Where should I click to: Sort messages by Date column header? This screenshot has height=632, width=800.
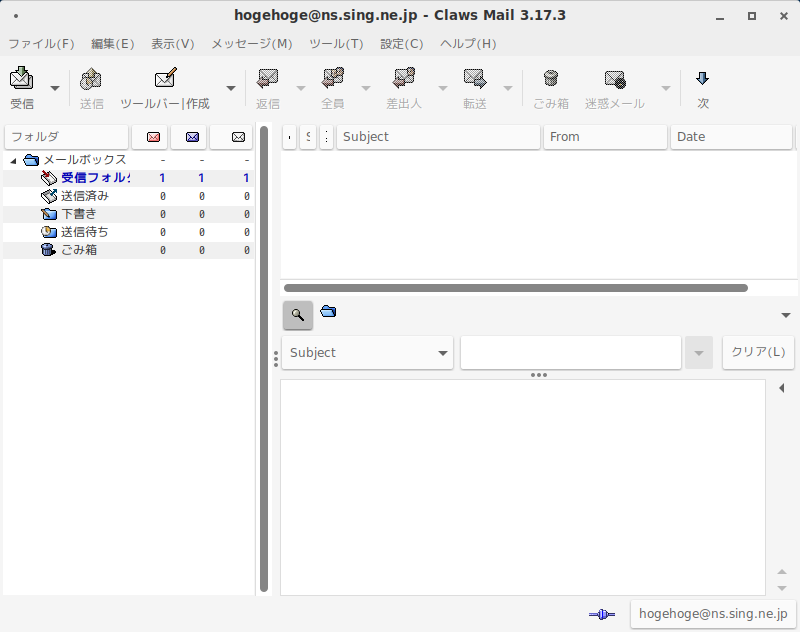point(731,137)
